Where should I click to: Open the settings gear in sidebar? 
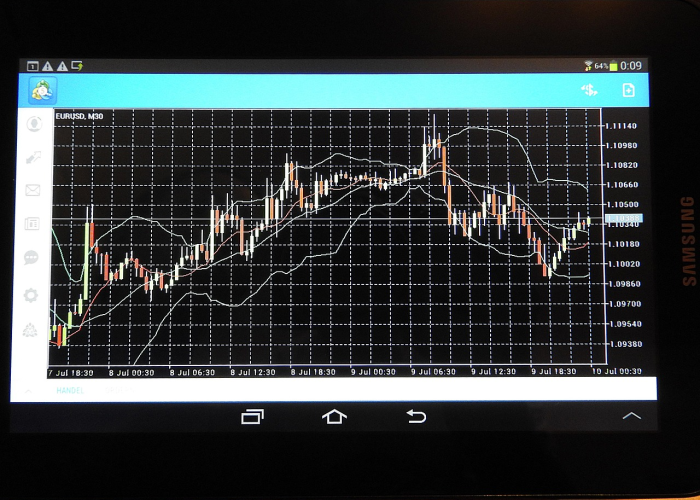32,295
